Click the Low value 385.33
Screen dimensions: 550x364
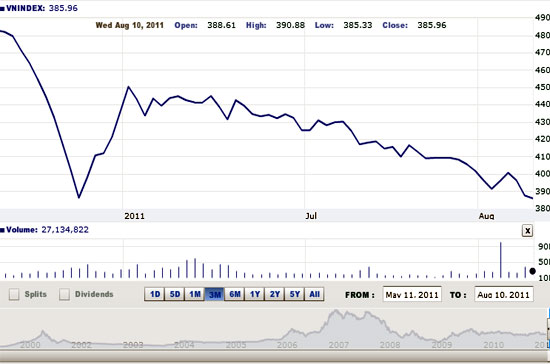pyautogui.click(x=358, y=25)
